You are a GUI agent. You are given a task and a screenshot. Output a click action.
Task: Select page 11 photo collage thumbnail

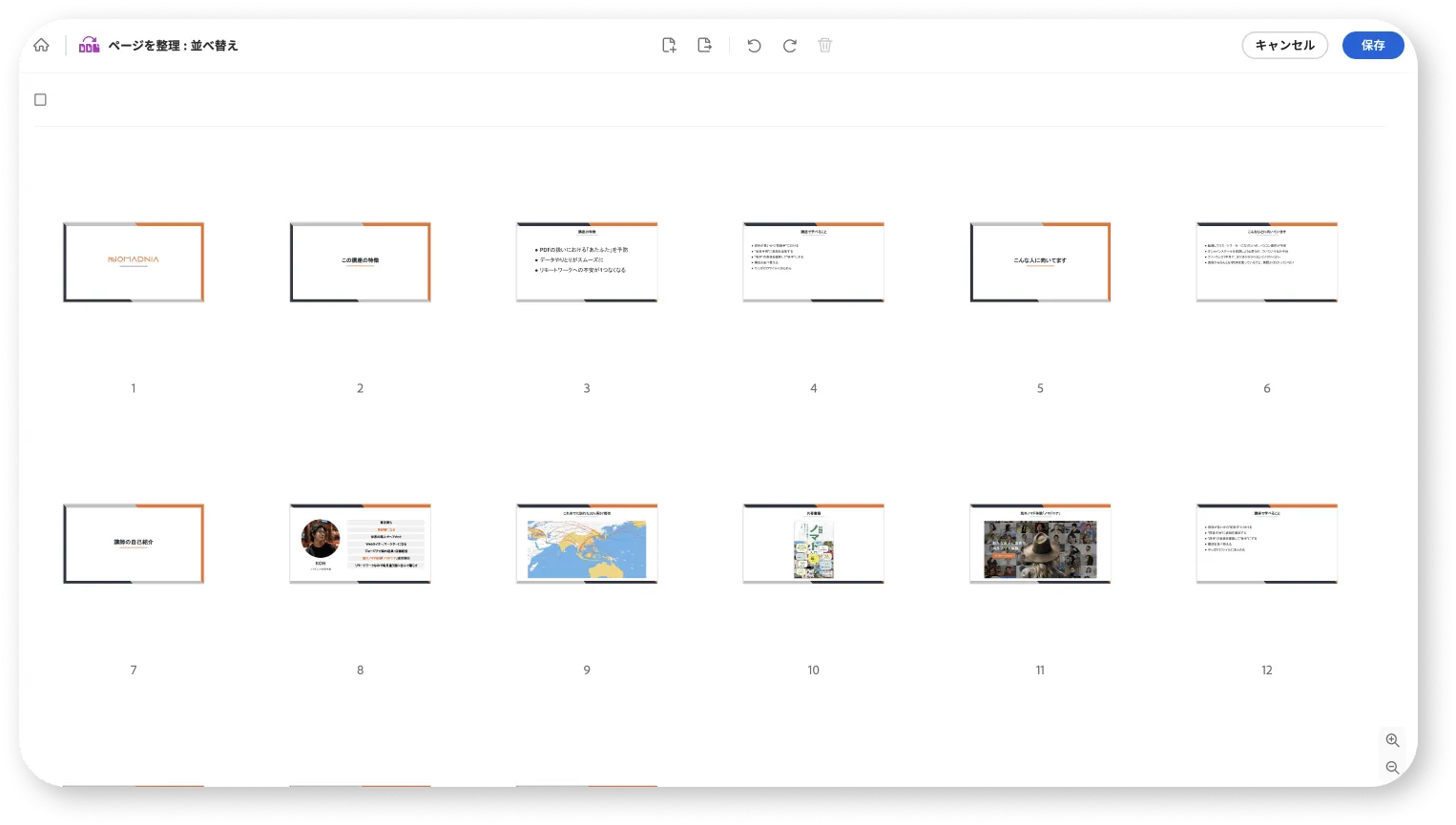tap(1040, 544)
